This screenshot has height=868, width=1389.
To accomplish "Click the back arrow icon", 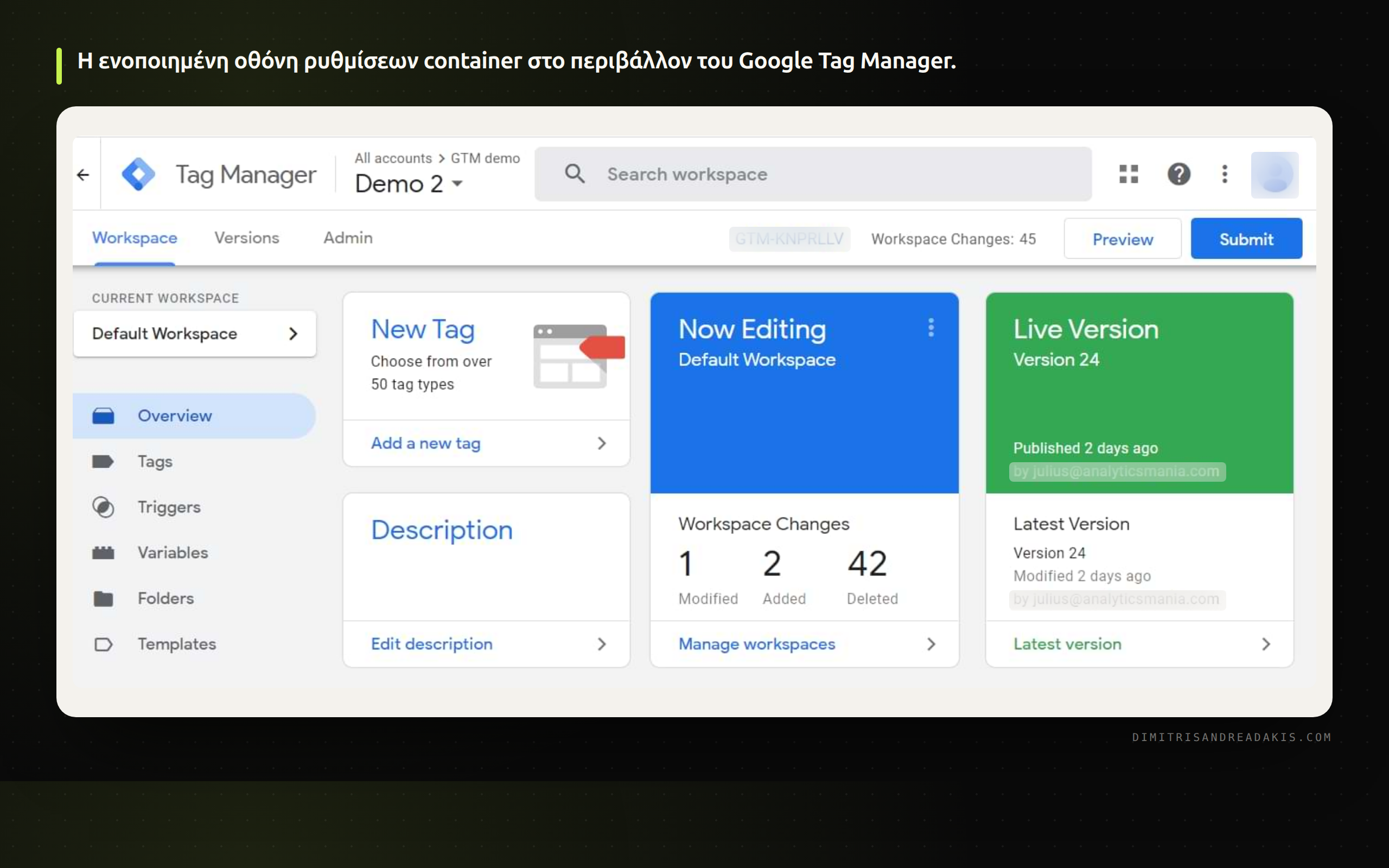I will 83,175.
